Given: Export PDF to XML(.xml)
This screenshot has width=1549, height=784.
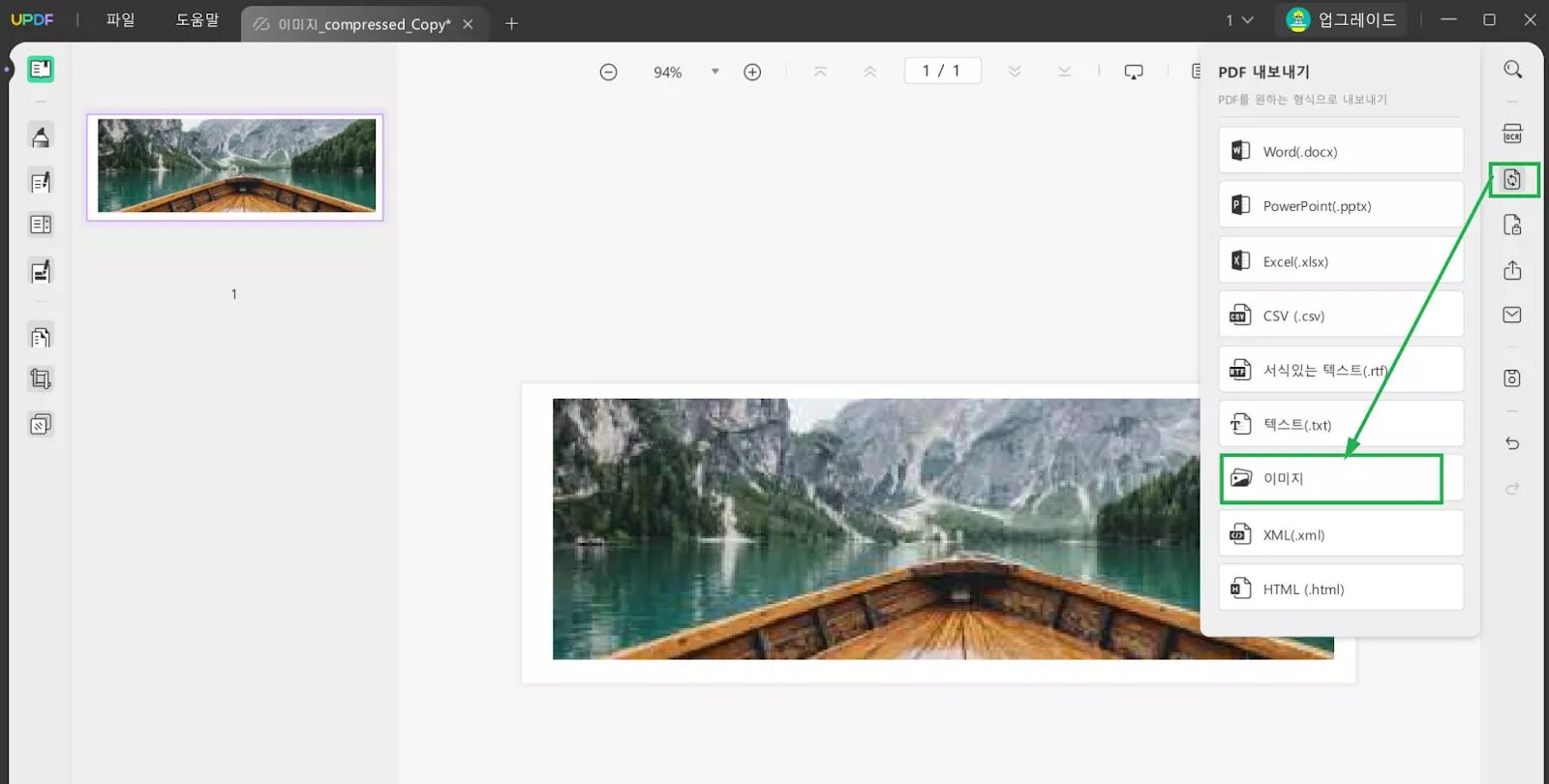Looking at the screenshot, I should point(1341,533).
